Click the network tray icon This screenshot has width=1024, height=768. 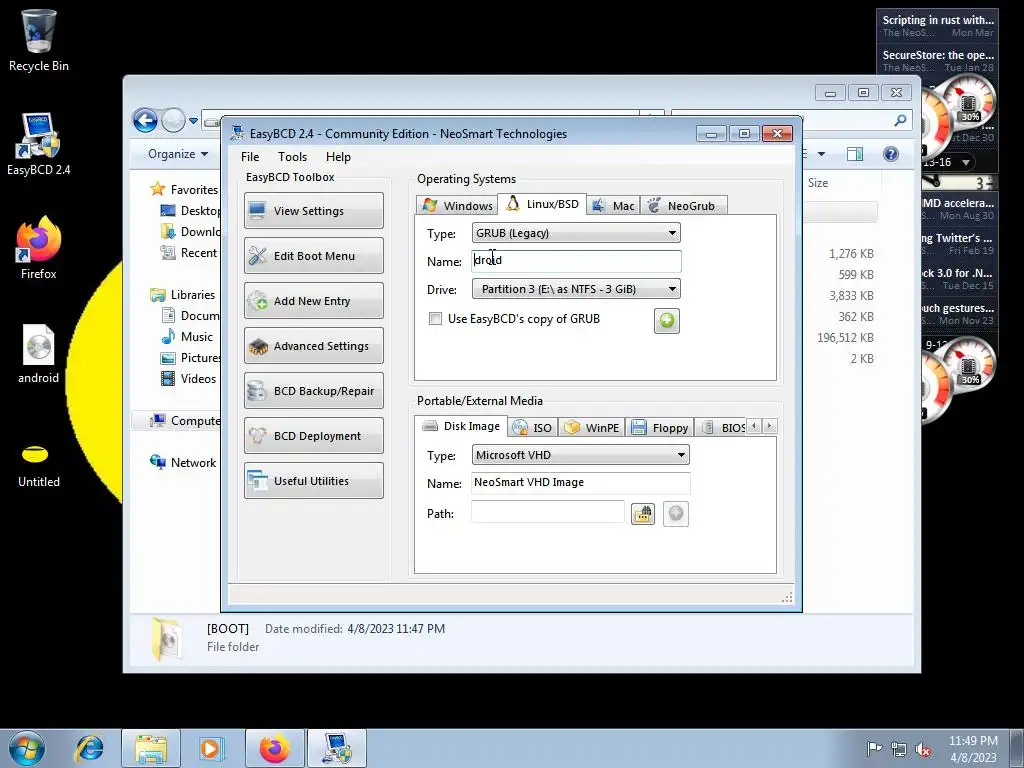click(x=899, y=749)
